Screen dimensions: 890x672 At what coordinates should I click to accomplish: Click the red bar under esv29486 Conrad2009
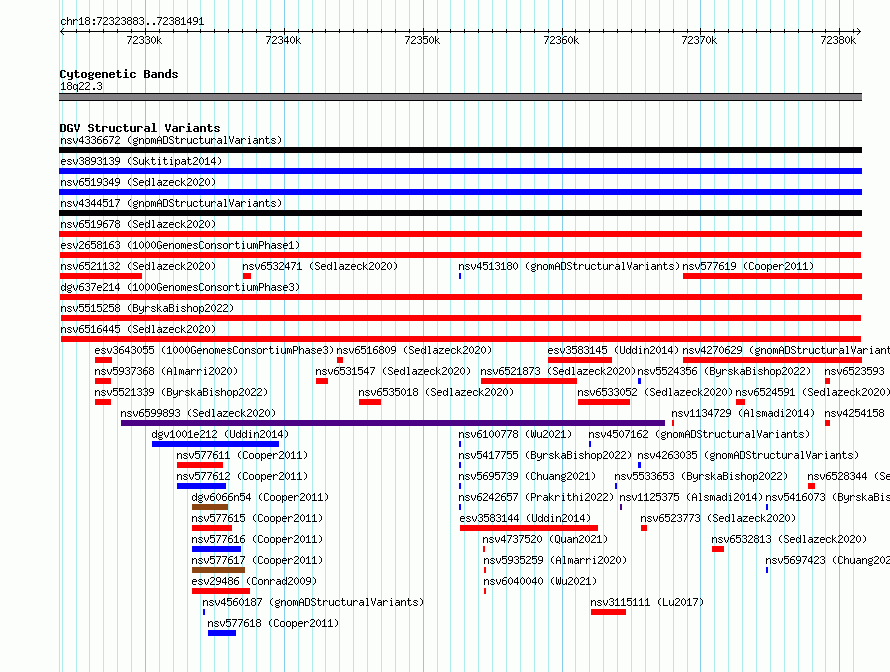[x=221, y=591]
